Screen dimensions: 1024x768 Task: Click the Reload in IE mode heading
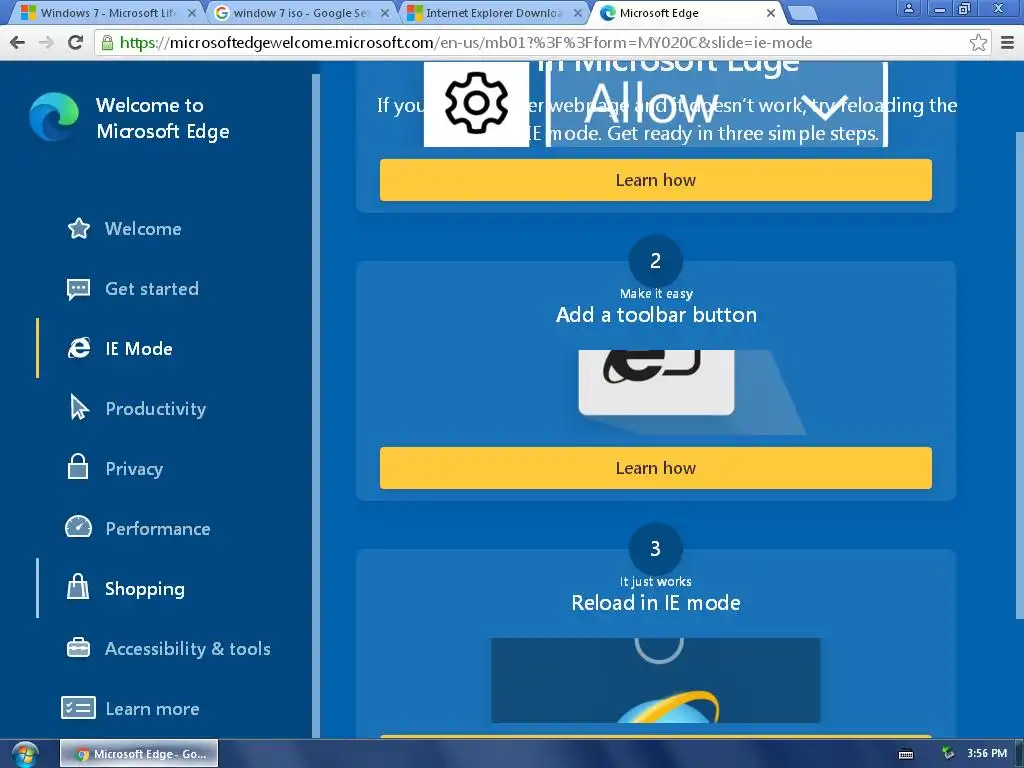(x=656, y=602)
